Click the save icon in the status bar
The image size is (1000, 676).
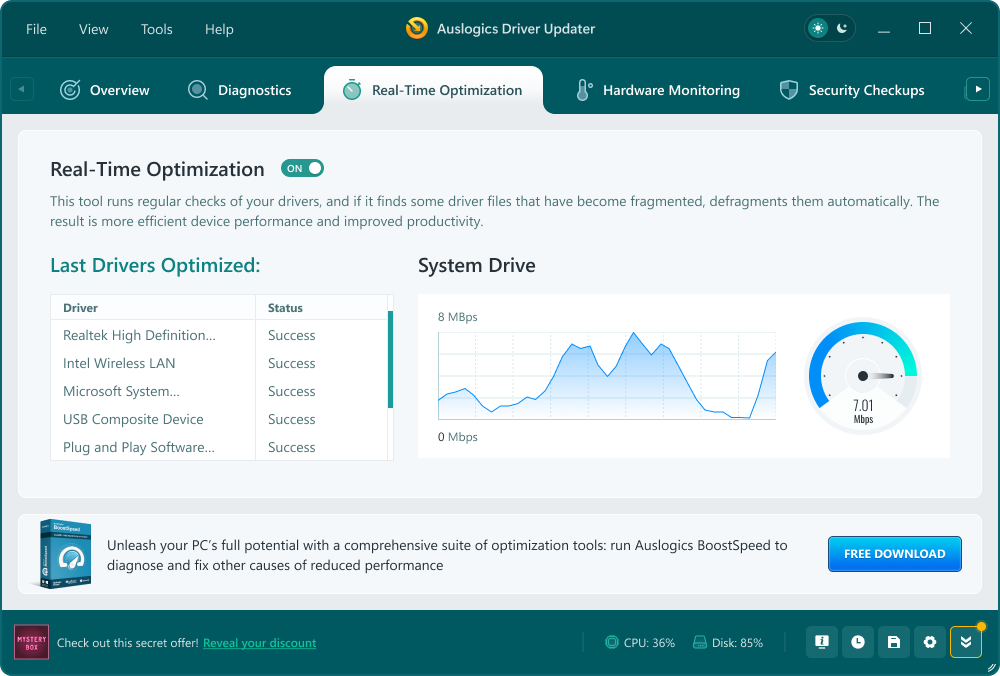[x=894, y=642]
